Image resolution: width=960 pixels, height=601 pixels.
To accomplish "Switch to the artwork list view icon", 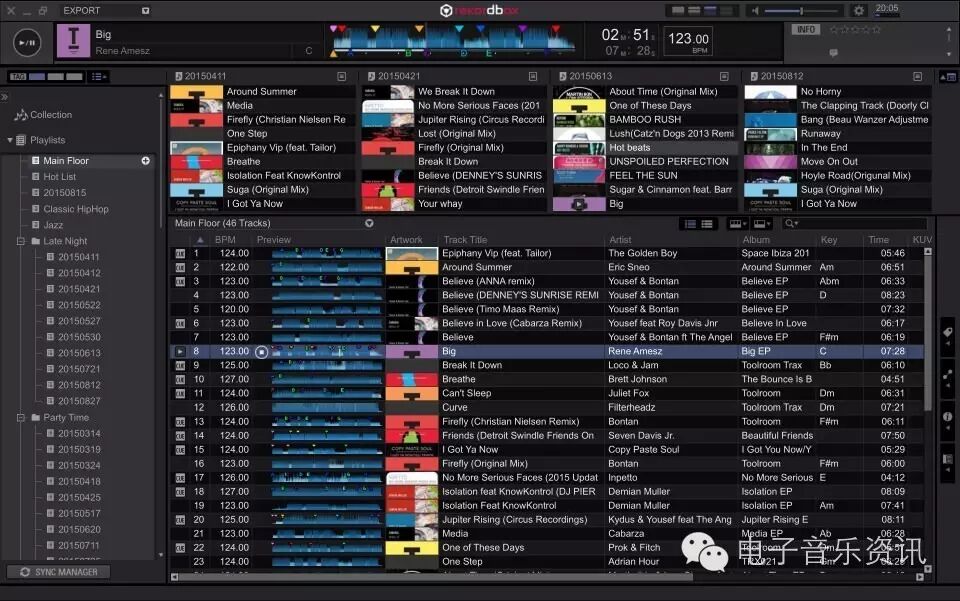I will coord(707,224).
